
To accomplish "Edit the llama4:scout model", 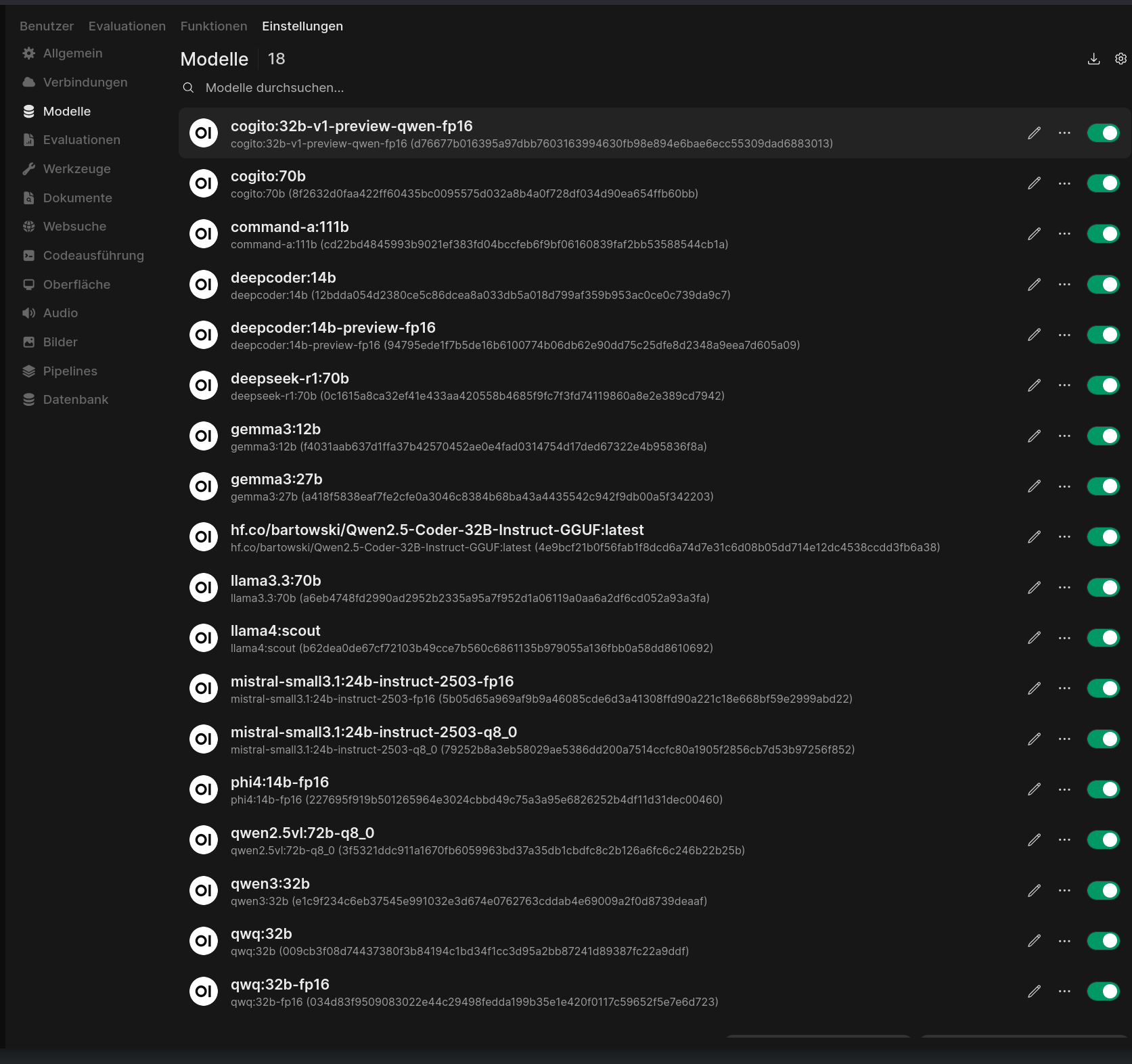I will 1034,638.
